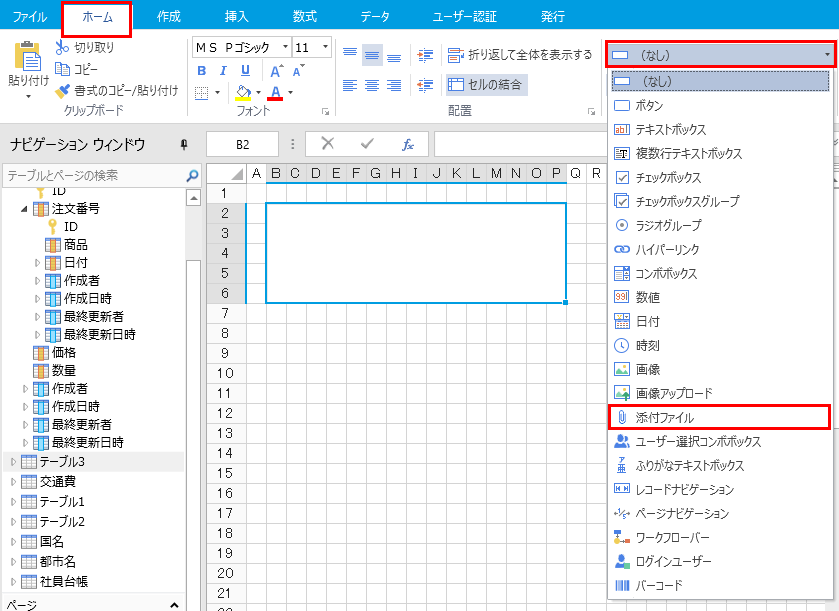
Task: Open the ファイル tab
Action: tap(29, 17)
